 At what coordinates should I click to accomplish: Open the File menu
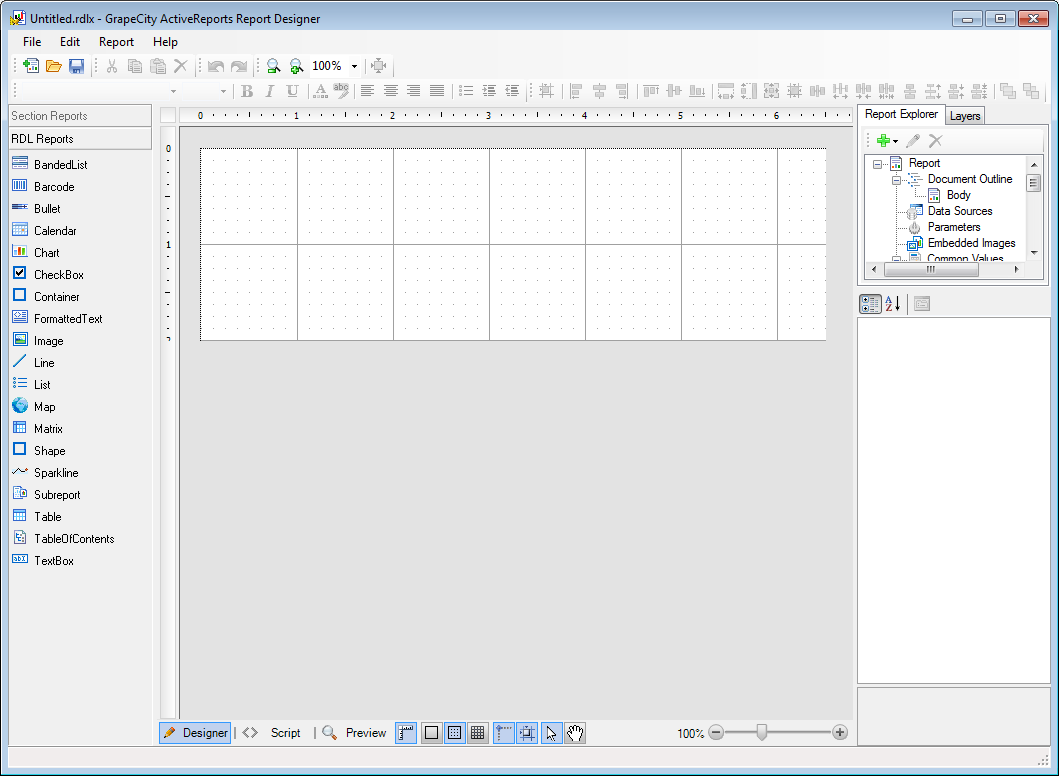point(32,42)
